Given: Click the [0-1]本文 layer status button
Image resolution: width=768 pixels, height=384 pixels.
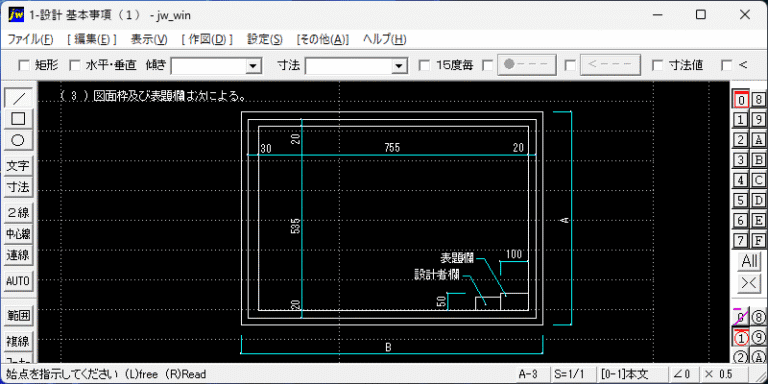Looking at the screenshot, I should point(633,375).
